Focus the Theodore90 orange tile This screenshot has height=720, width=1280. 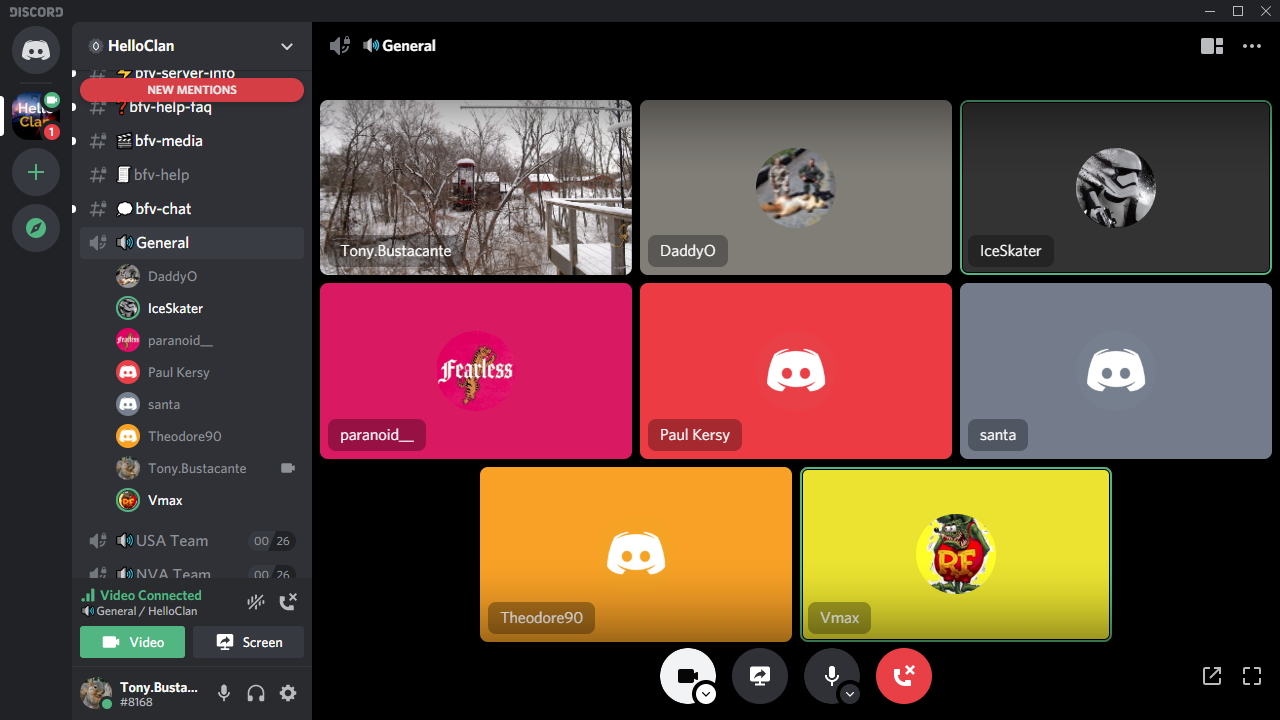click(x=636, y=554)
